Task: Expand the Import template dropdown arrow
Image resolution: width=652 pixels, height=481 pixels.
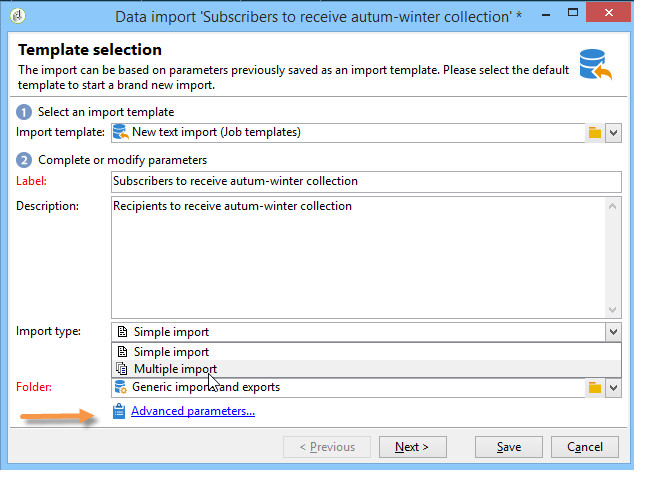Action: point(613,133)
